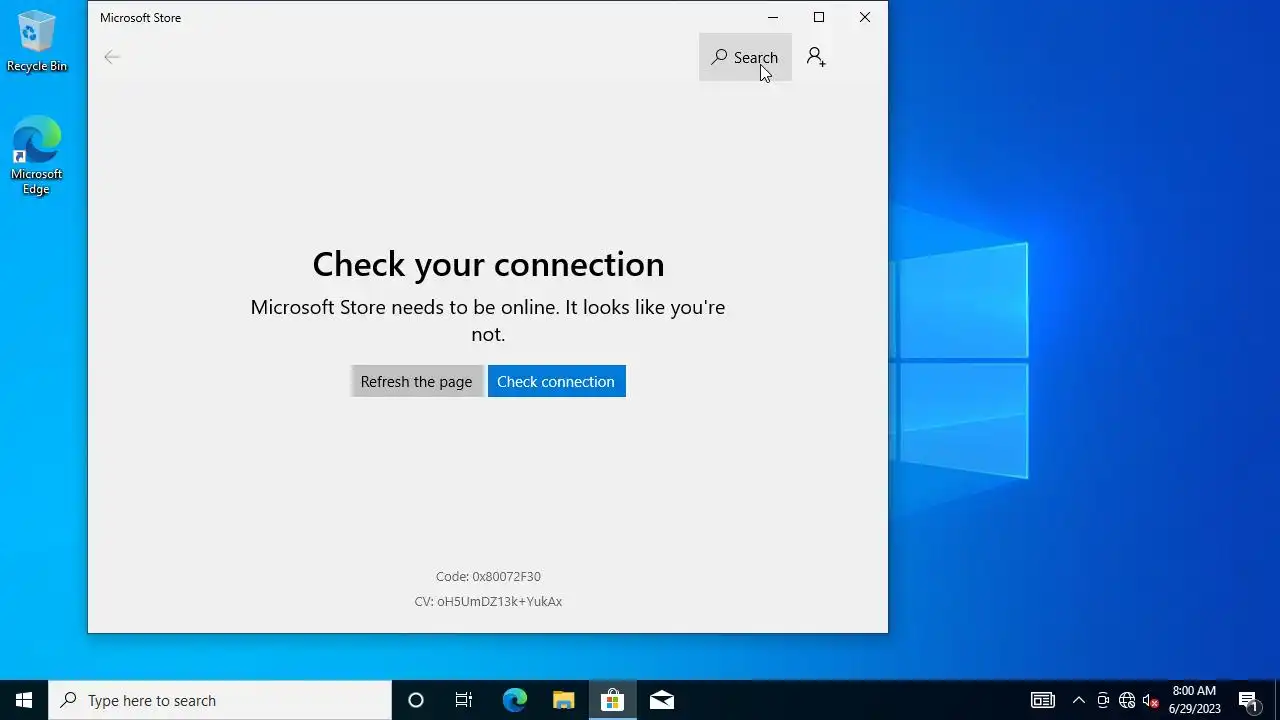Open Task View on the taskbar
1280x720 pixels.
click(x=464, y=700)
